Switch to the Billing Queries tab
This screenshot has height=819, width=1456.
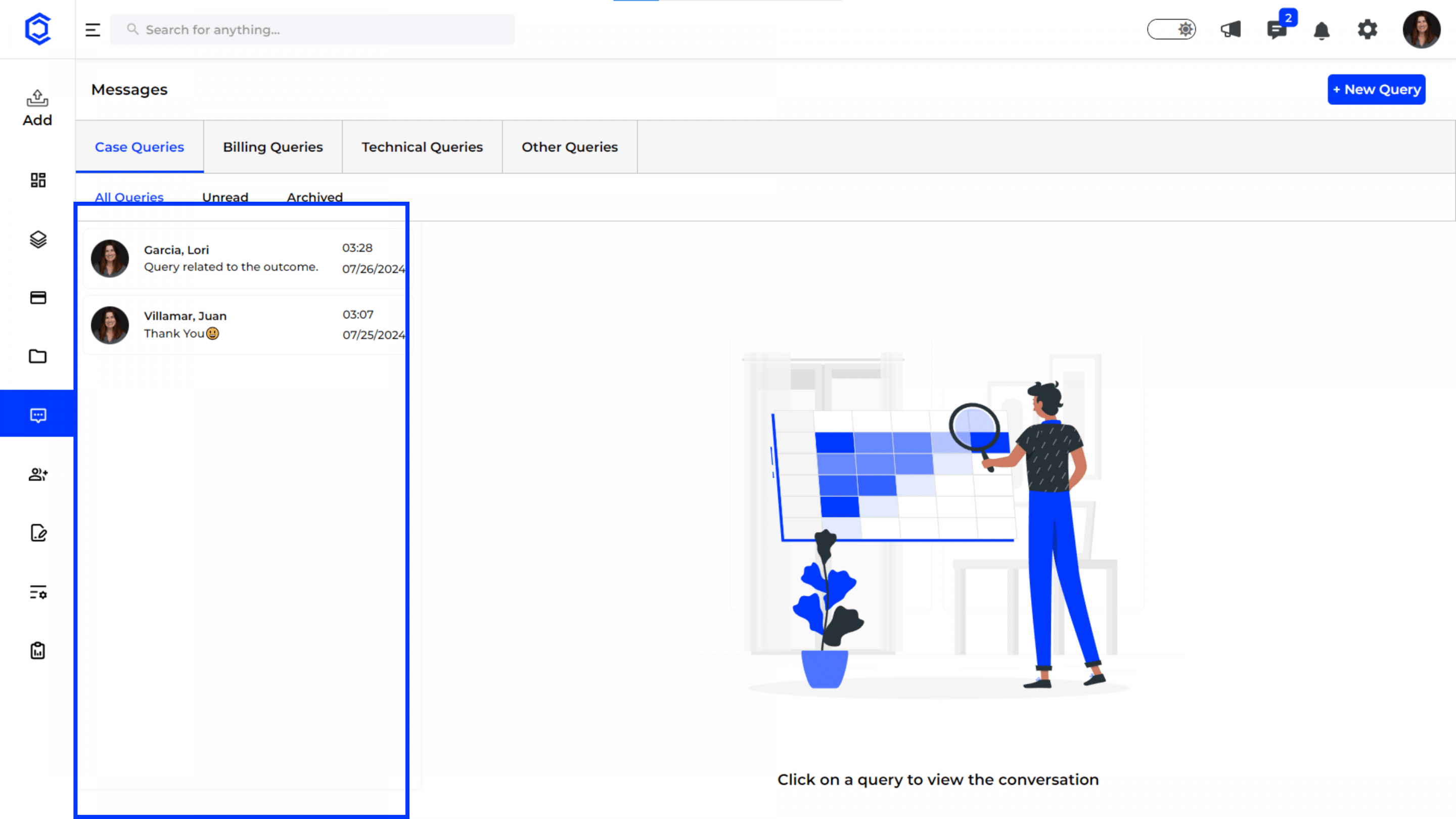pos(273,147)
